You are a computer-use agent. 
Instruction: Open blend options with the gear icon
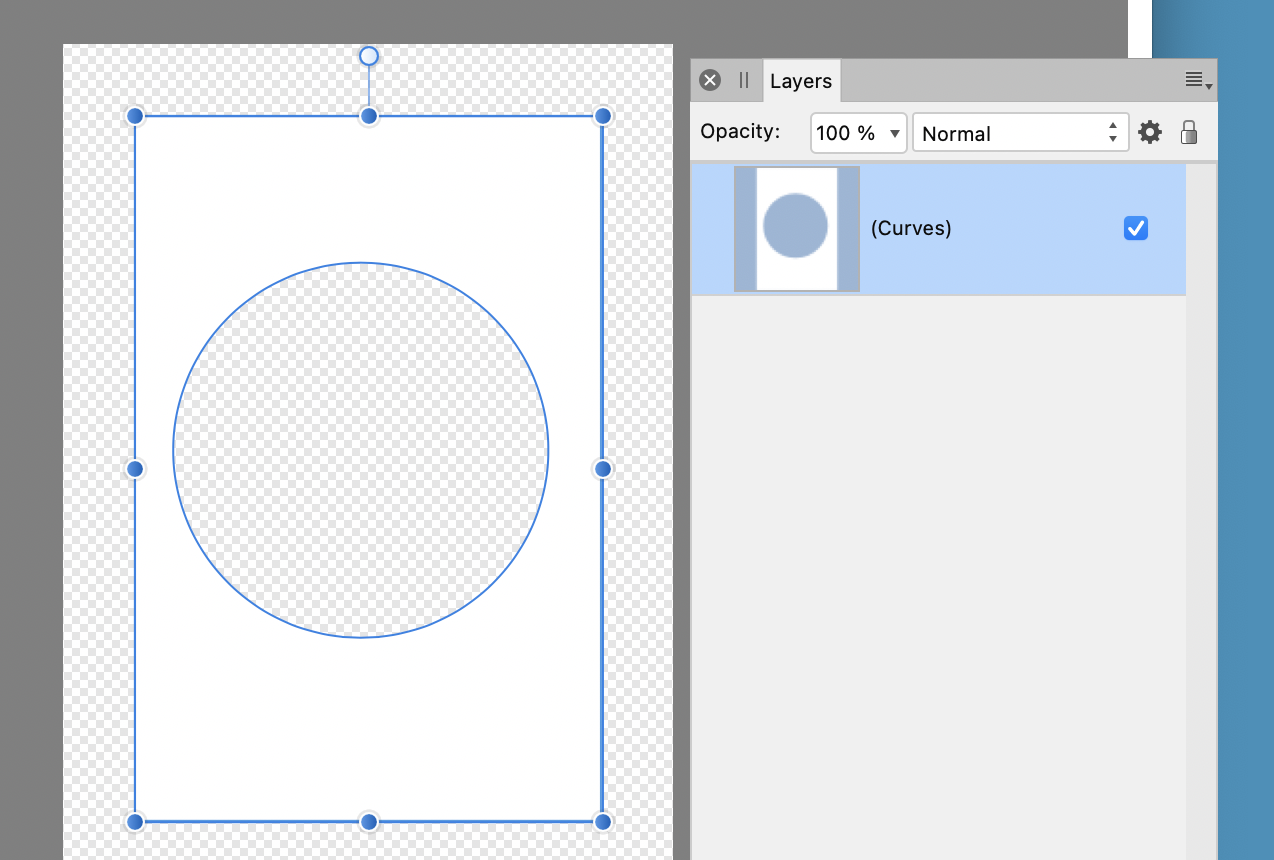click(x=1150, y=132)
